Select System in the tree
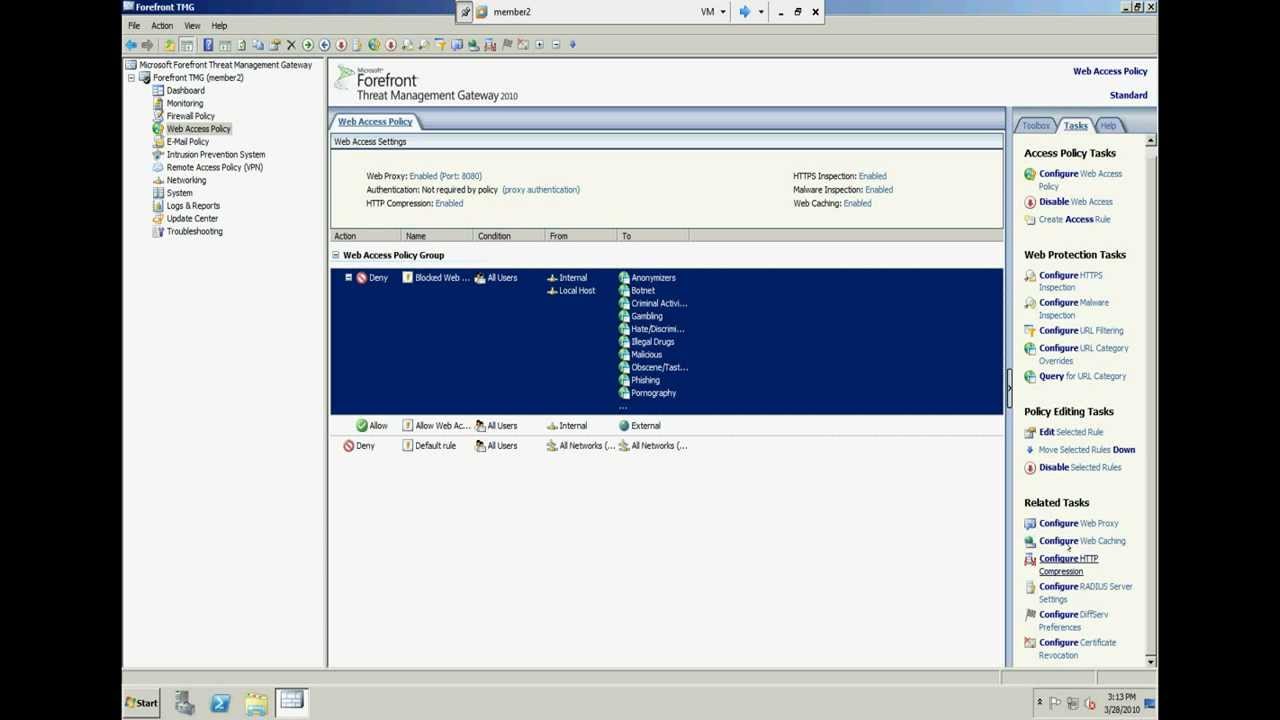This screenshot has width=1280, height=720. [179, 193]
